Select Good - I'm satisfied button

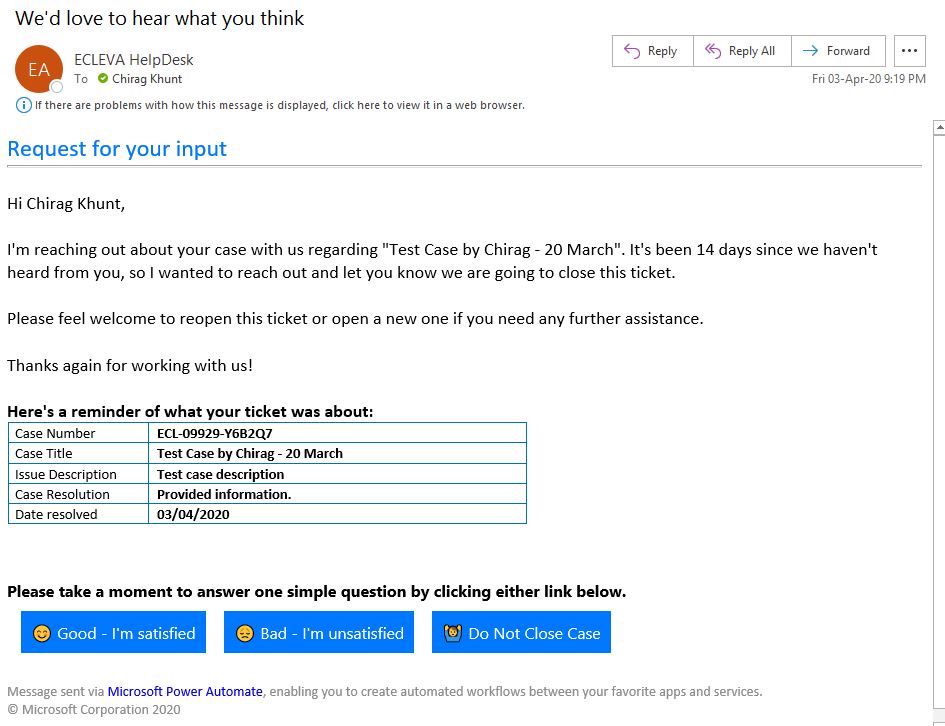tap(113, 632)
